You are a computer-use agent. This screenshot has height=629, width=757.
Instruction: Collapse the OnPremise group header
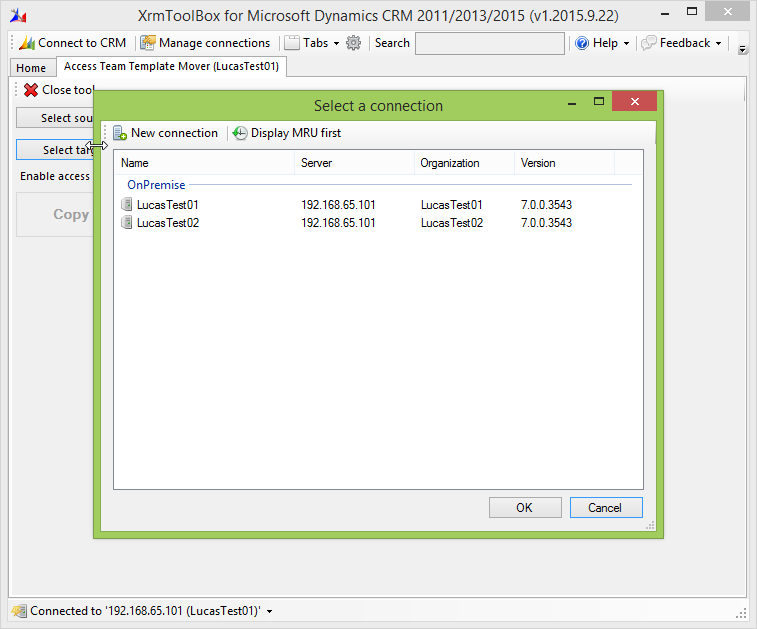[x=156, y=185]
